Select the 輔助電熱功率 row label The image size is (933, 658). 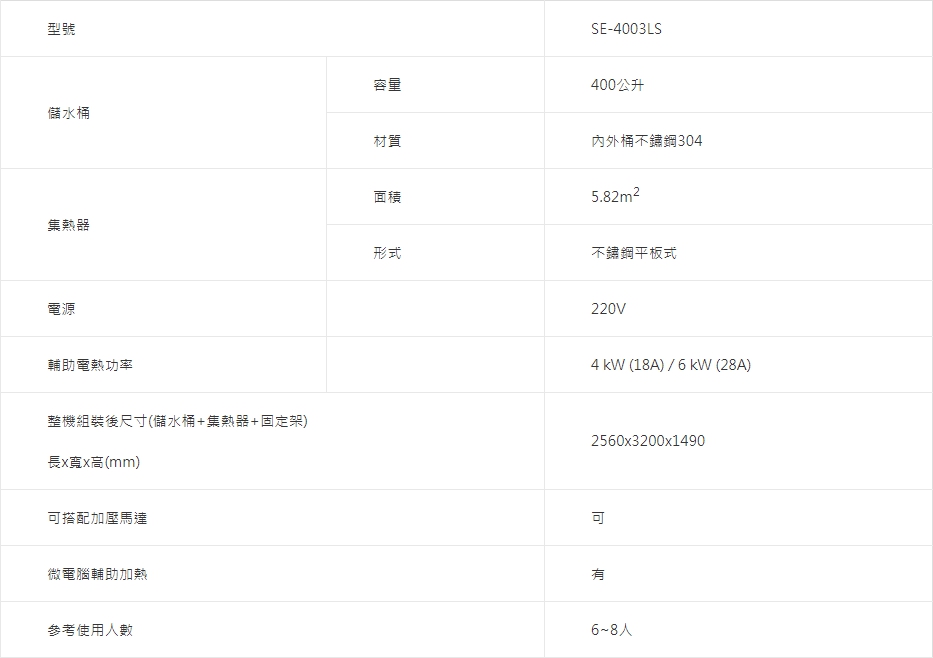coord(90,365)
